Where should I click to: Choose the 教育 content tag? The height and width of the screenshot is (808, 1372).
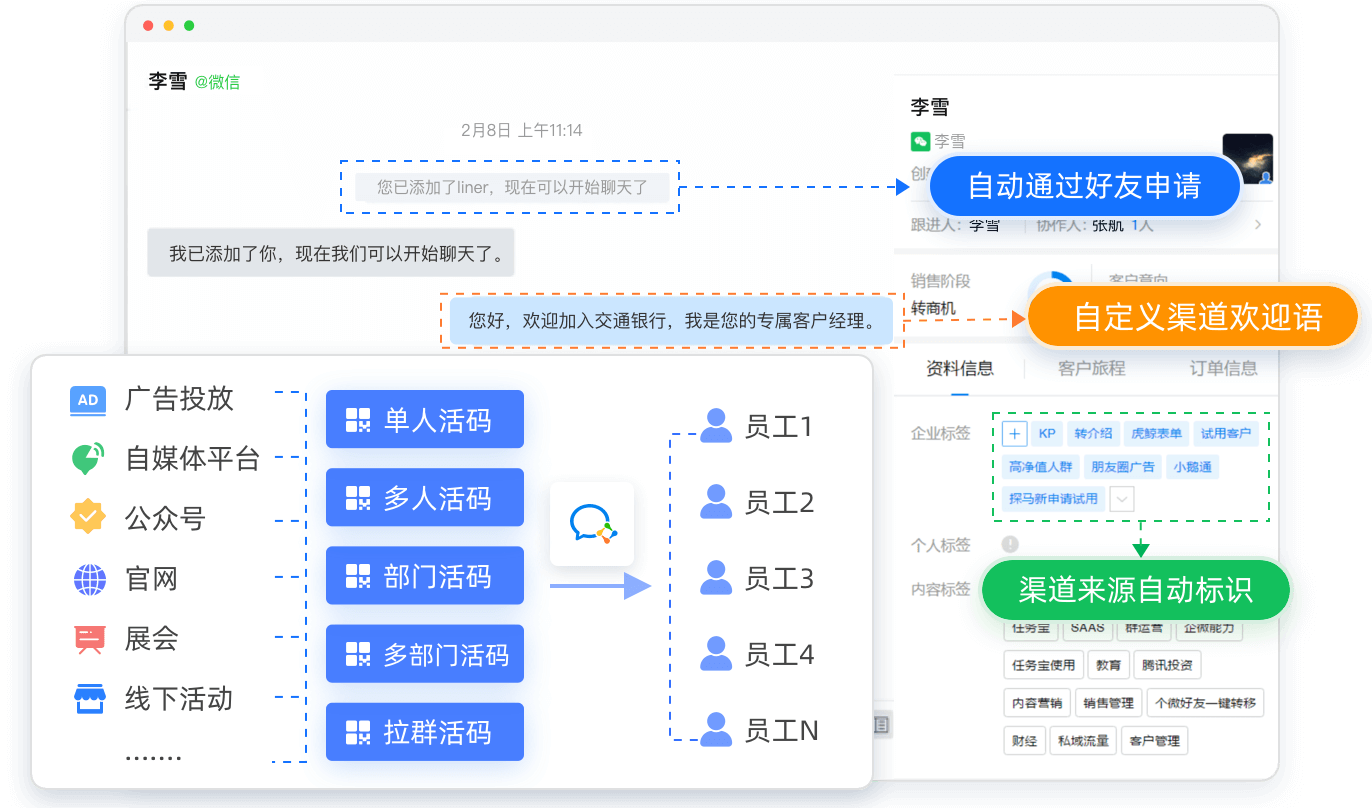click(1108, 665)
